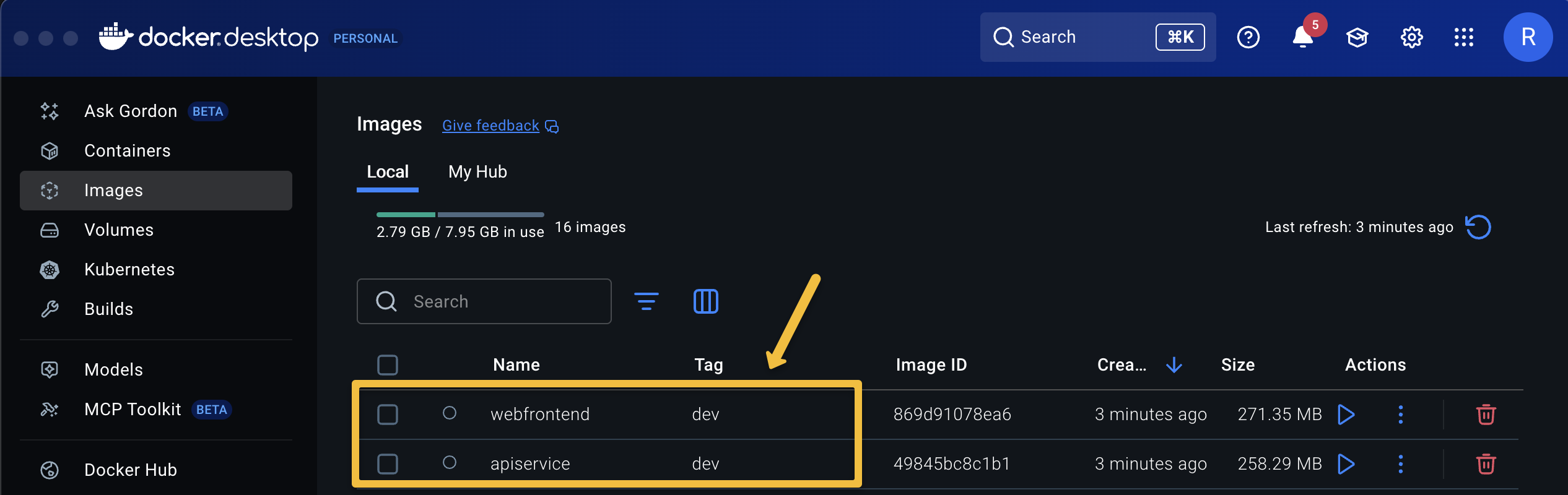Select the webfrontend image checkbox
This screenshot has height=495, width=1568.
click(388, 414)
